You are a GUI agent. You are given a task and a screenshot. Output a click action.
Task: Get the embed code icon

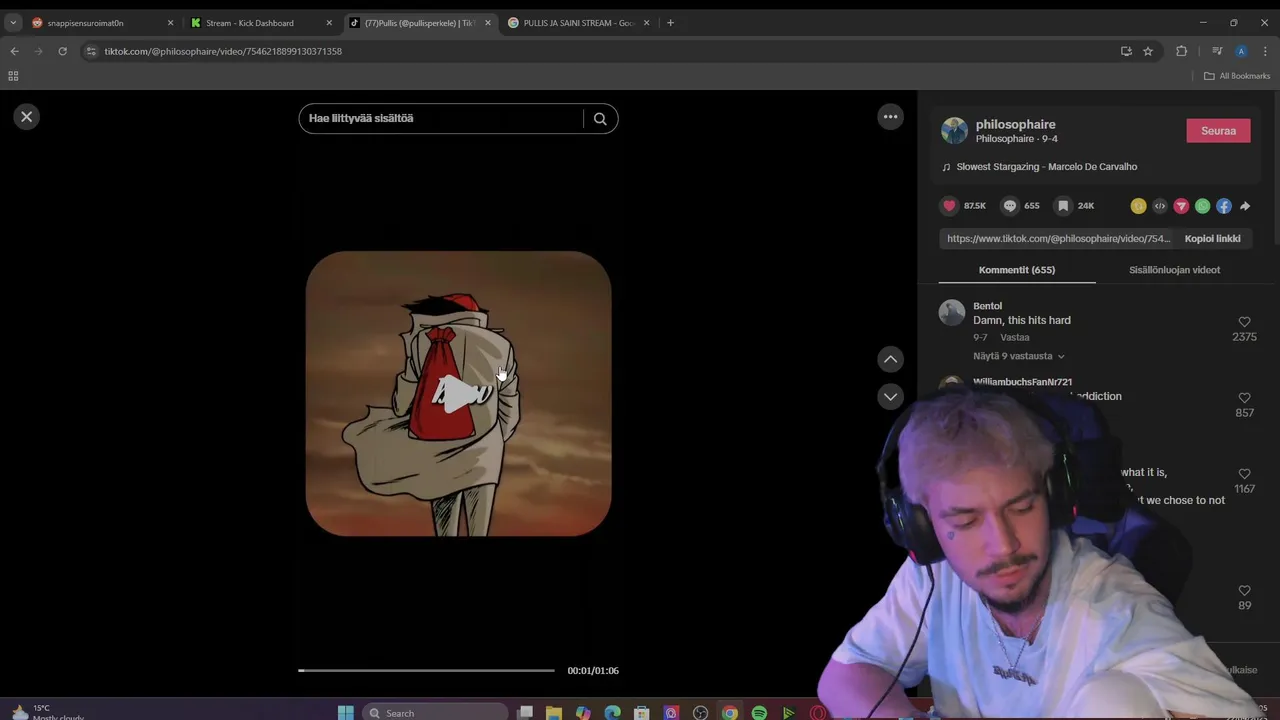point(1160,206)
